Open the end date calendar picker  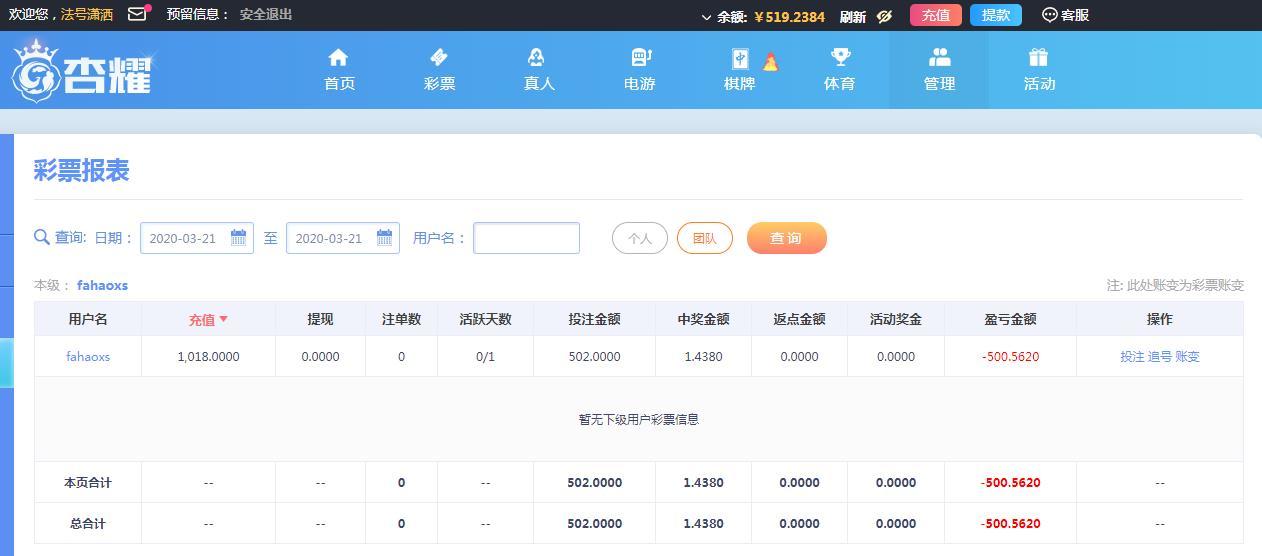(384, 238)
